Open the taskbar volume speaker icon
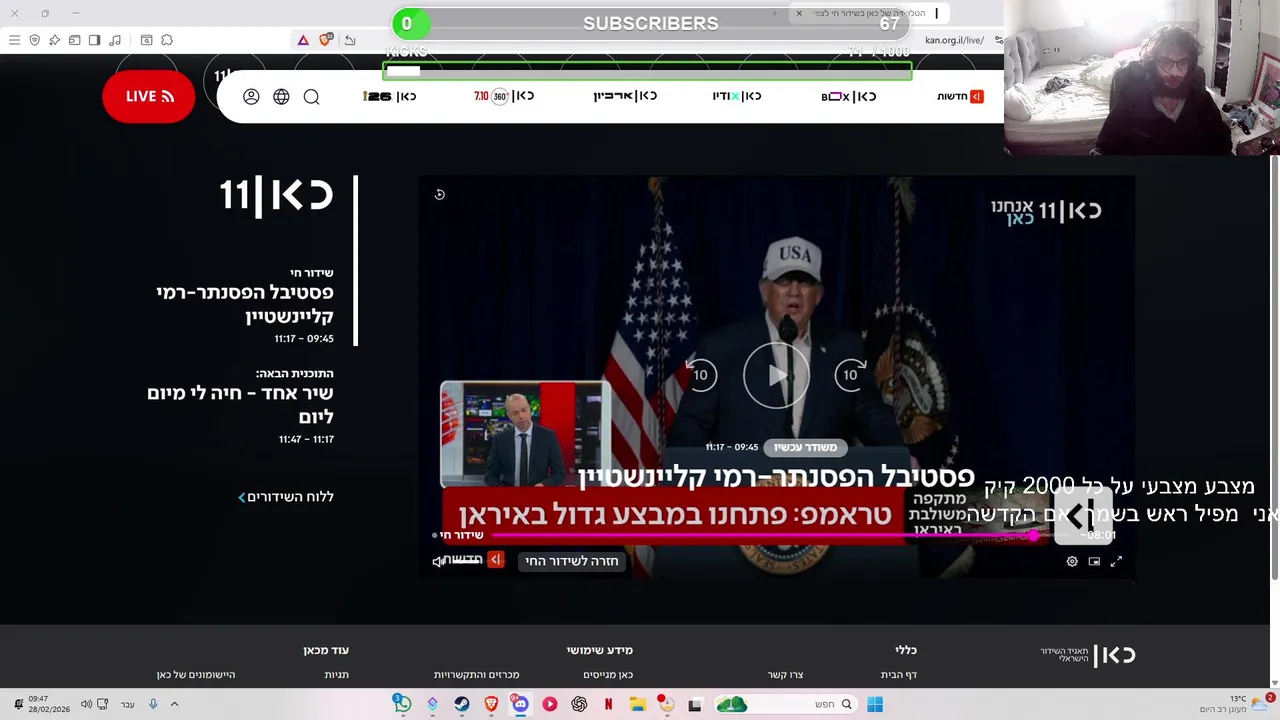Viewport: 1280px width, 720px height. [x=86, y=704]
